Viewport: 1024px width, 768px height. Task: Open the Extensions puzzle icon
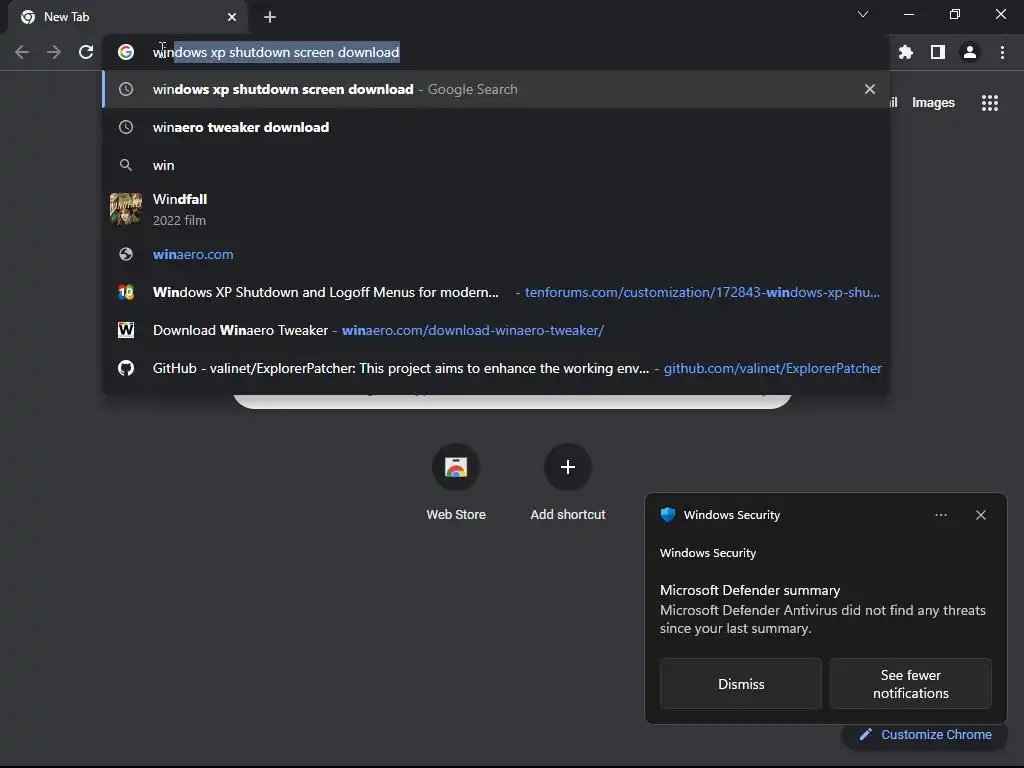coord(905,52)
